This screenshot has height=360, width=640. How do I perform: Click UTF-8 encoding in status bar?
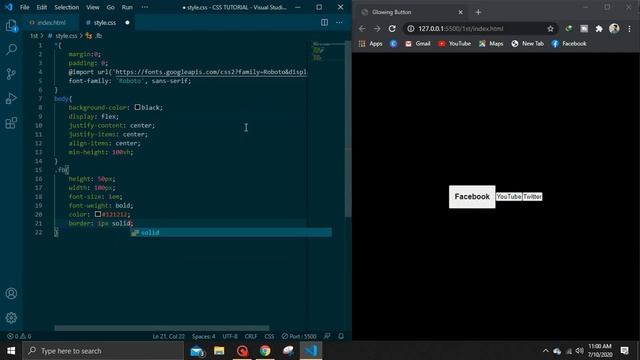pos(230,336)
